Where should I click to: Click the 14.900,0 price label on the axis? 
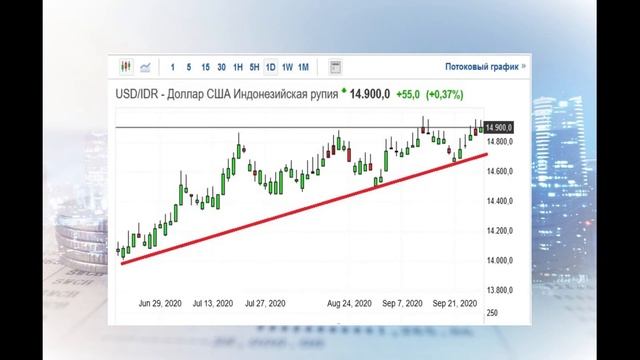pos(498,128)
